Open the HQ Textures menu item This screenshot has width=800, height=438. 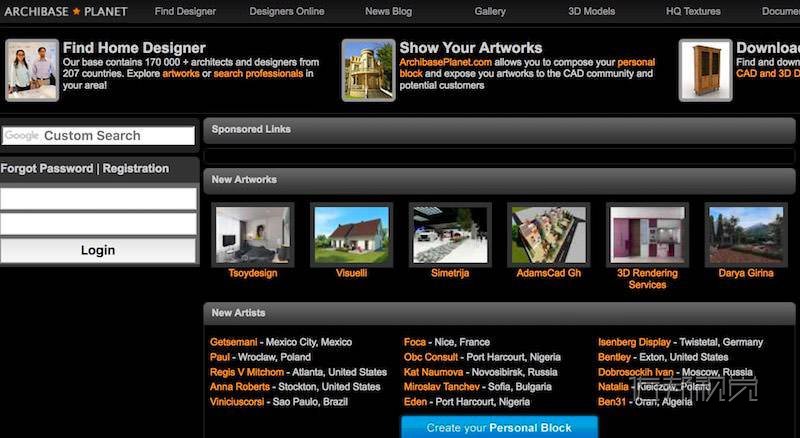[x=693, y=12]
